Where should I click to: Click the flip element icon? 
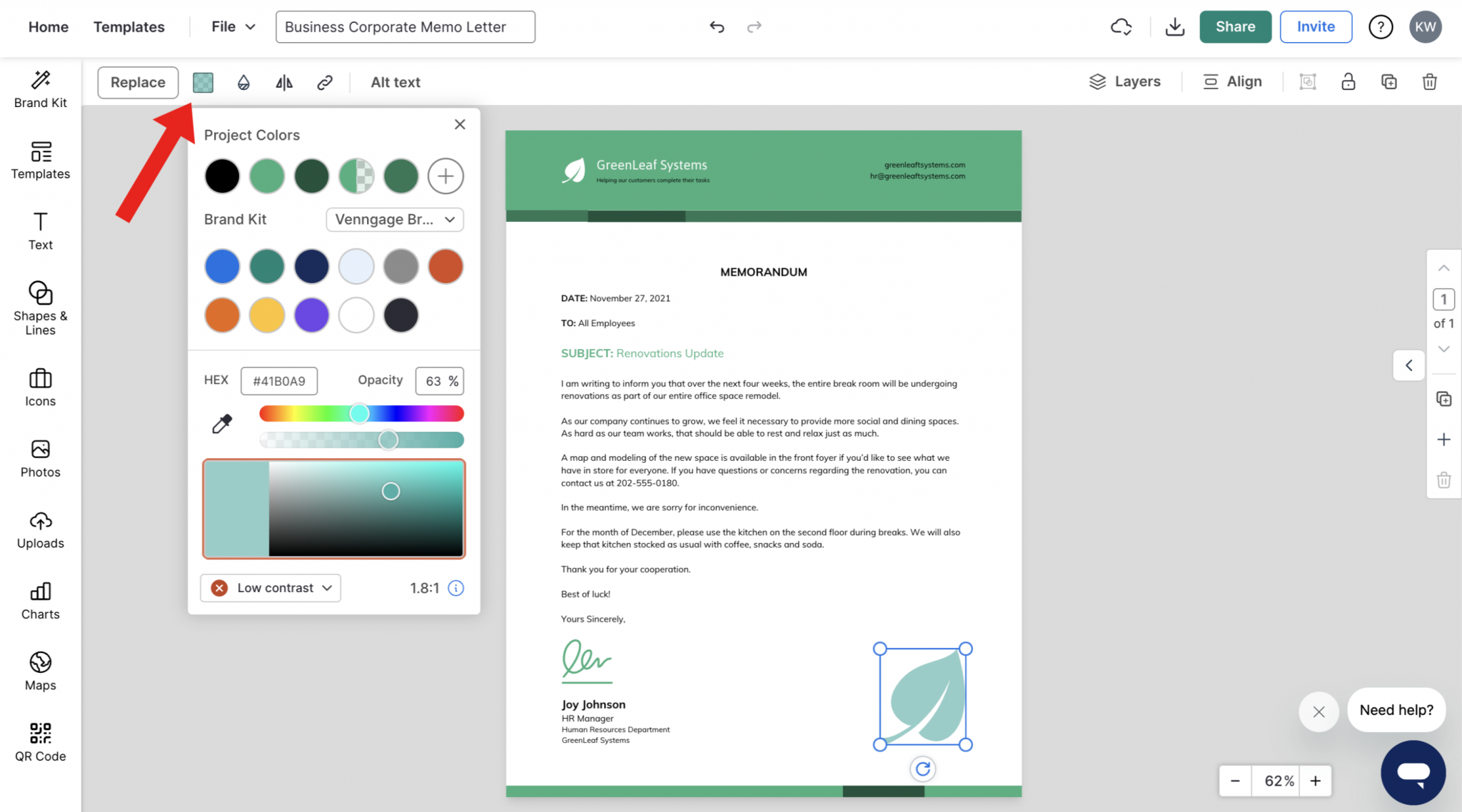tap(283, 82)
